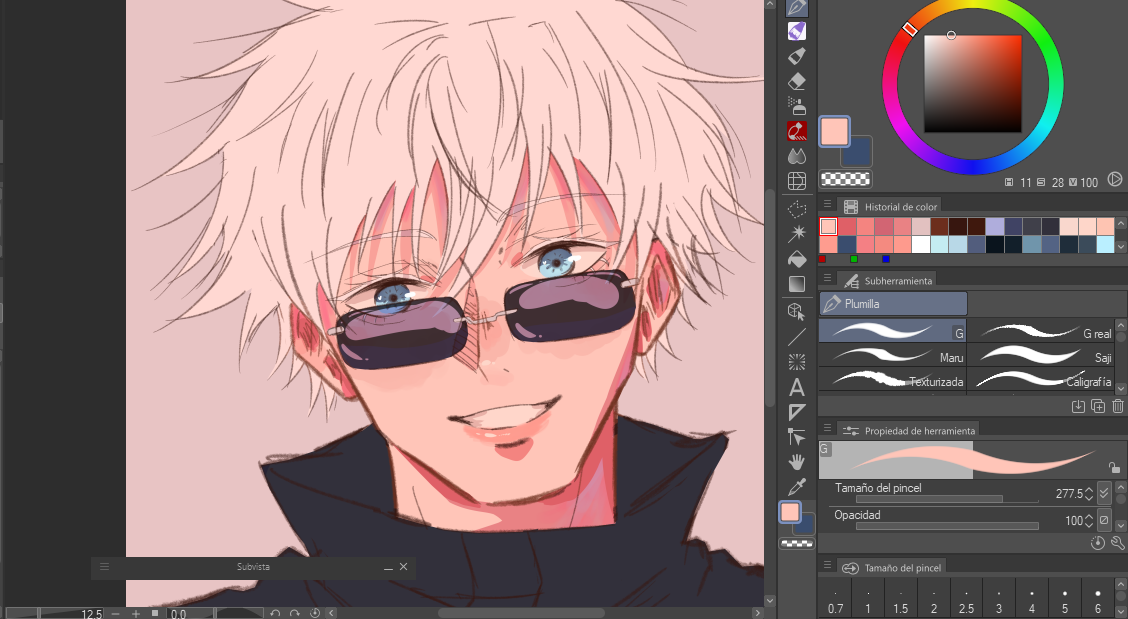Toggle the opacity dynamics button

coord(1104,520)
